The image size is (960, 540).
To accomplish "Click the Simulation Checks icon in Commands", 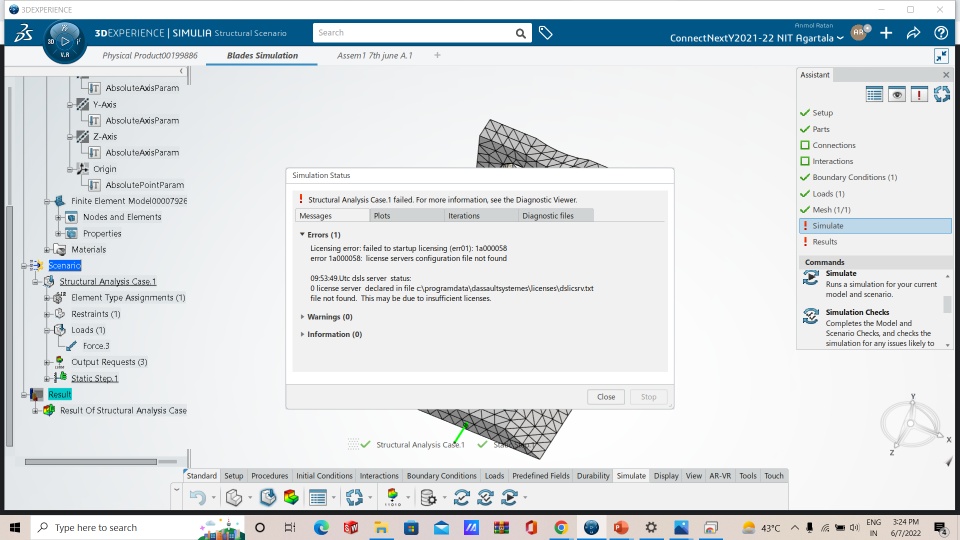I will pos(811,316).
